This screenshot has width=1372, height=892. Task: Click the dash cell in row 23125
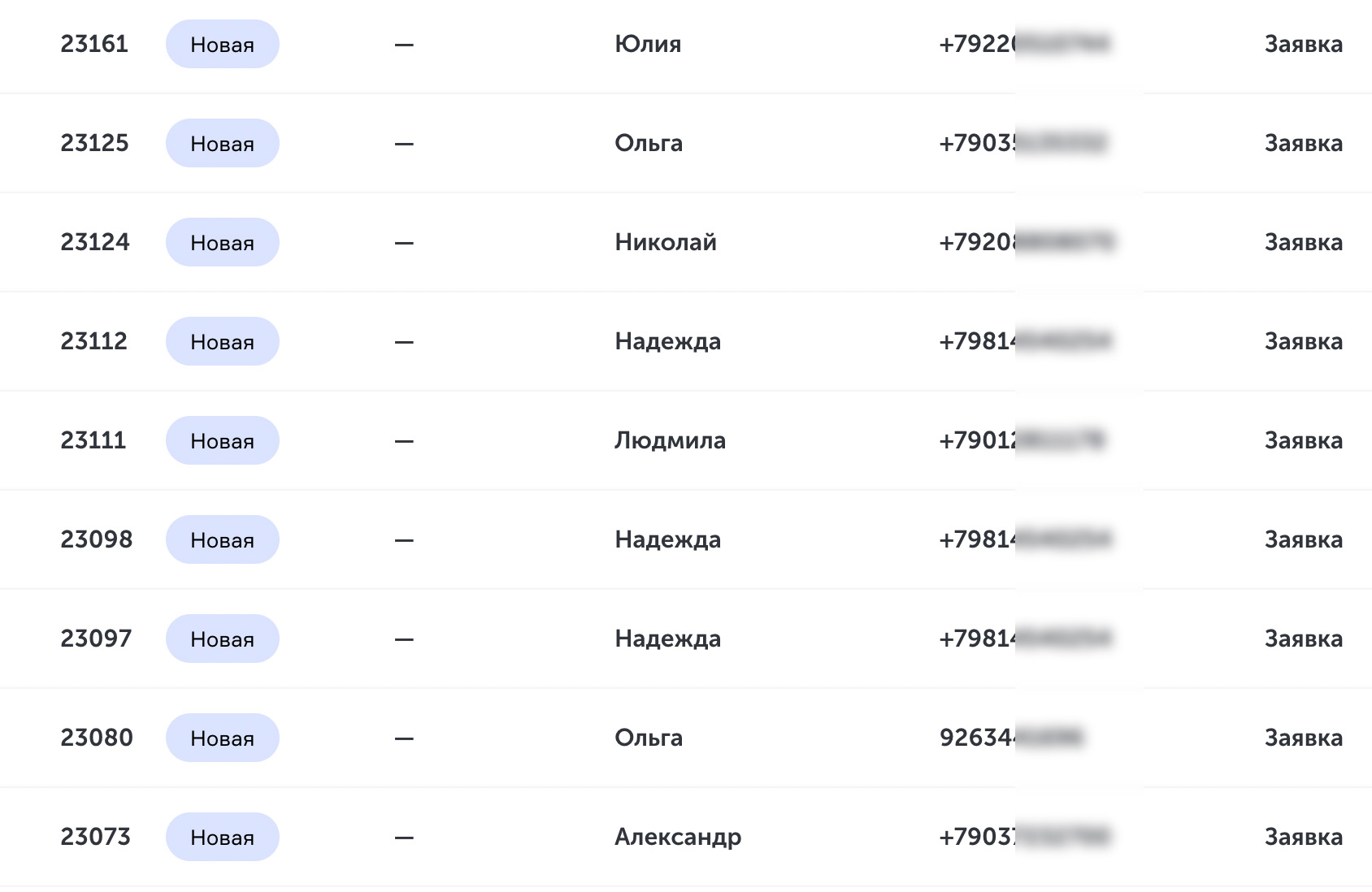404,144
